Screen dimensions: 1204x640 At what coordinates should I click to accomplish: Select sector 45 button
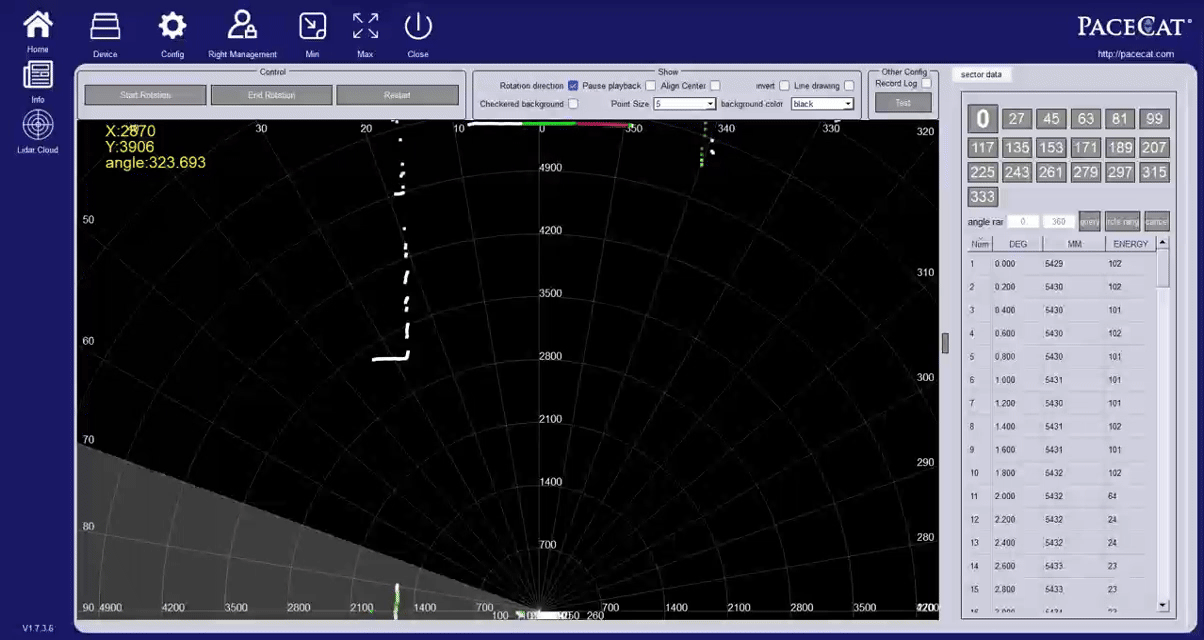coord(1051,119)
